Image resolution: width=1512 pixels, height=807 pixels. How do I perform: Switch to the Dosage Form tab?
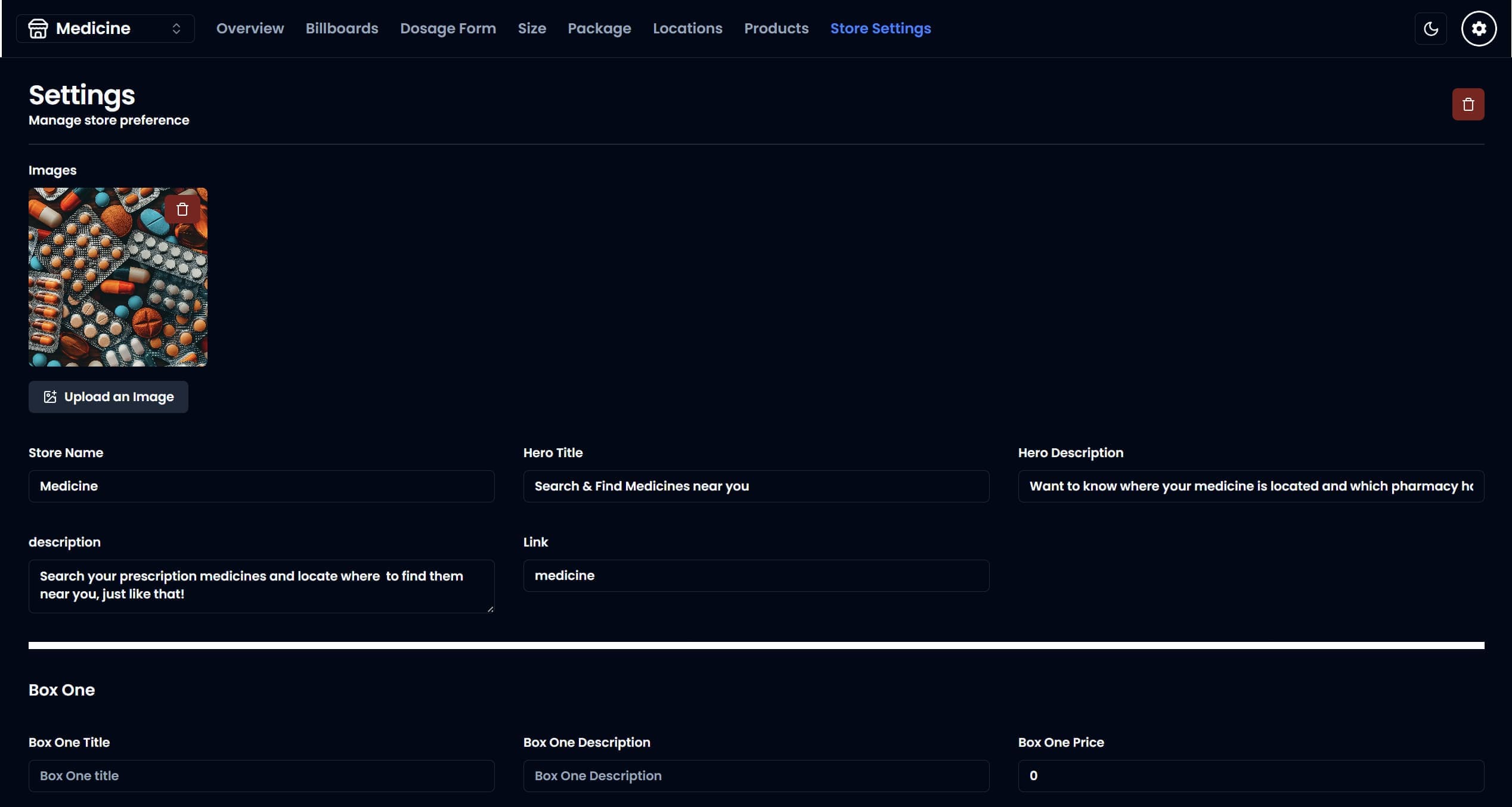[448, 29]
